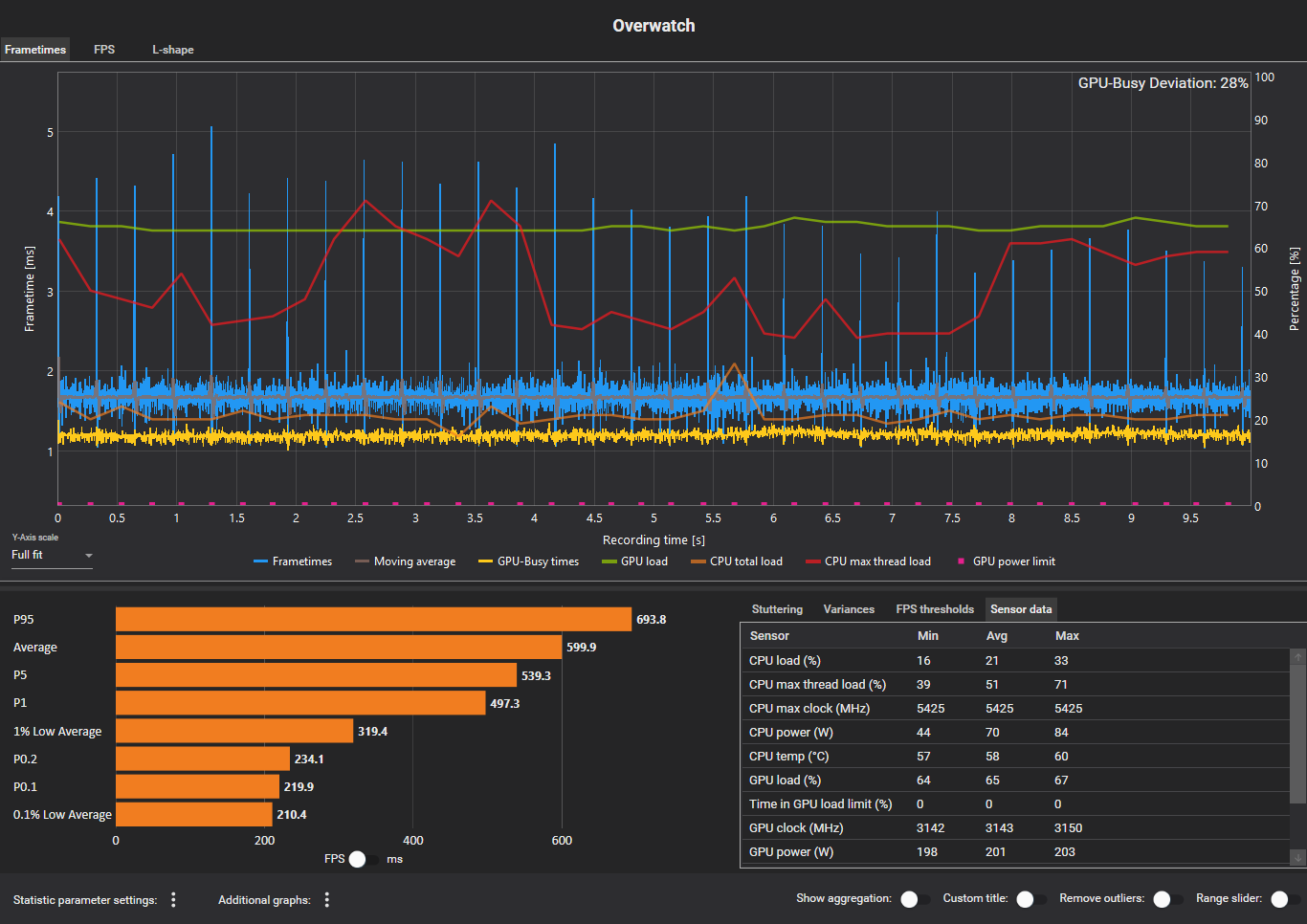
Task: Click the GPU-Busy times yellow legend marker
Action: [x=485, y=561]
